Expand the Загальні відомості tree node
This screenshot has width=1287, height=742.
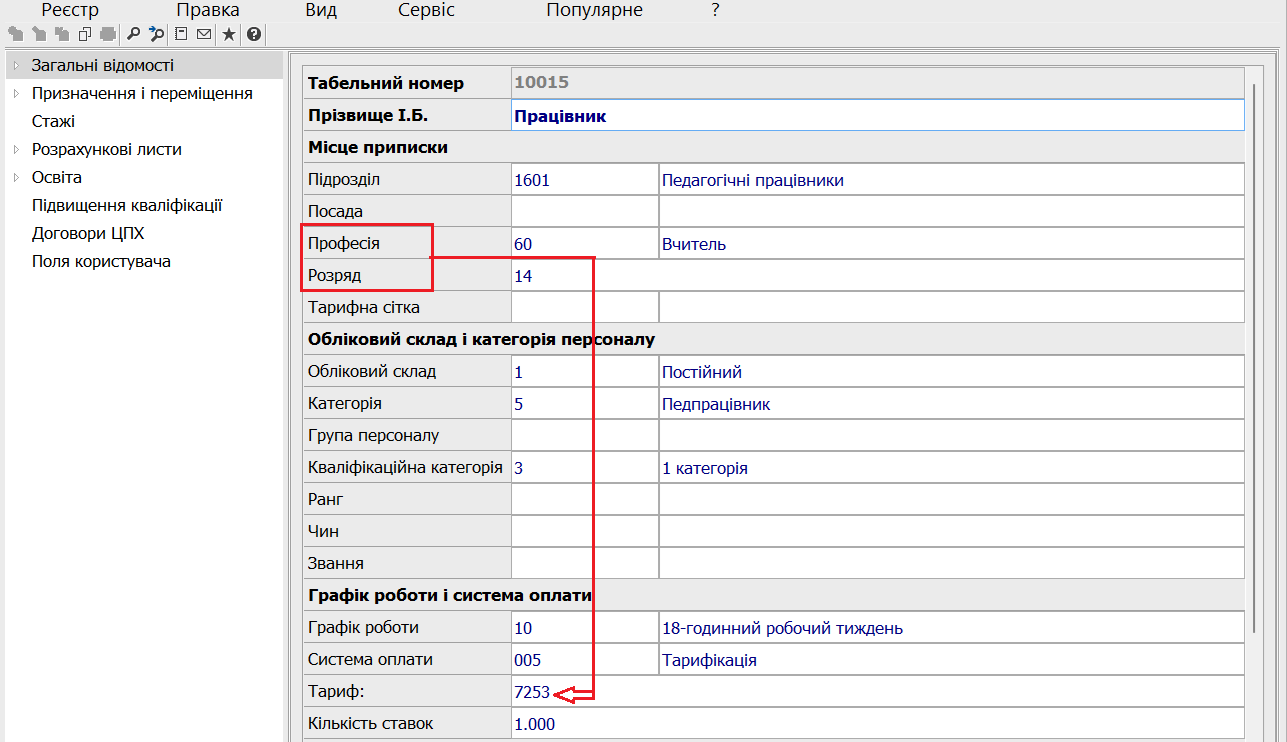(16, 66)
